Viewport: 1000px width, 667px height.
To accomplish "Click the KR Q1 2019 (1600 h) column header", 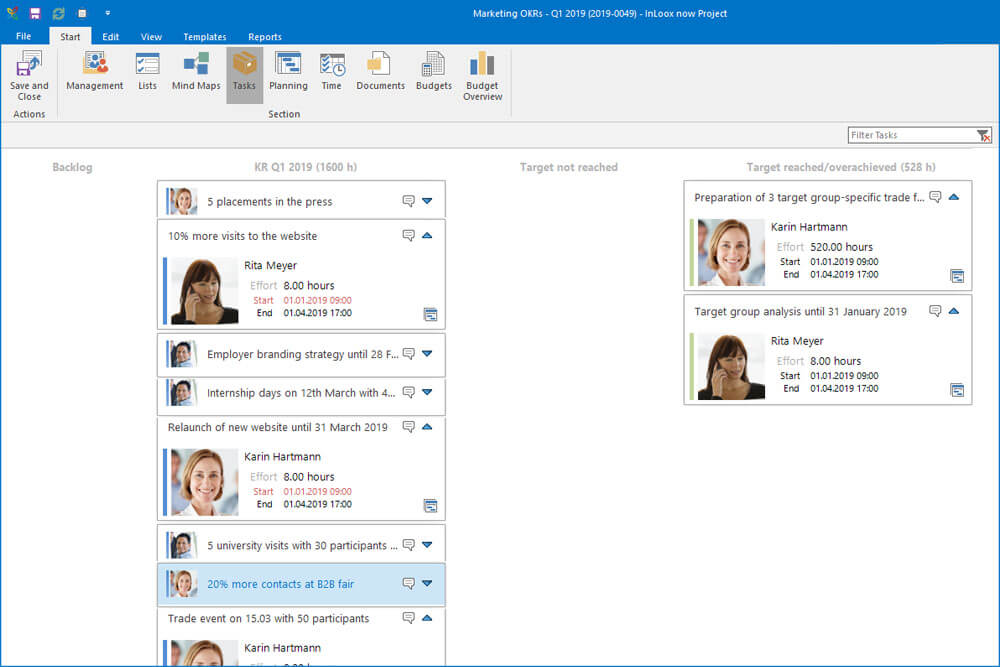I will coord(305,167).
